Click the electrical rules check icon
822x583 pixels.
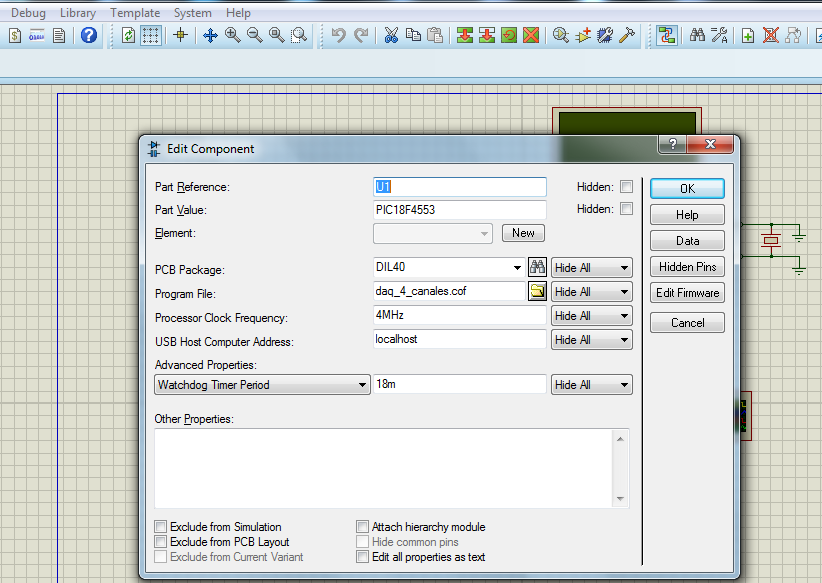[37, 36]
